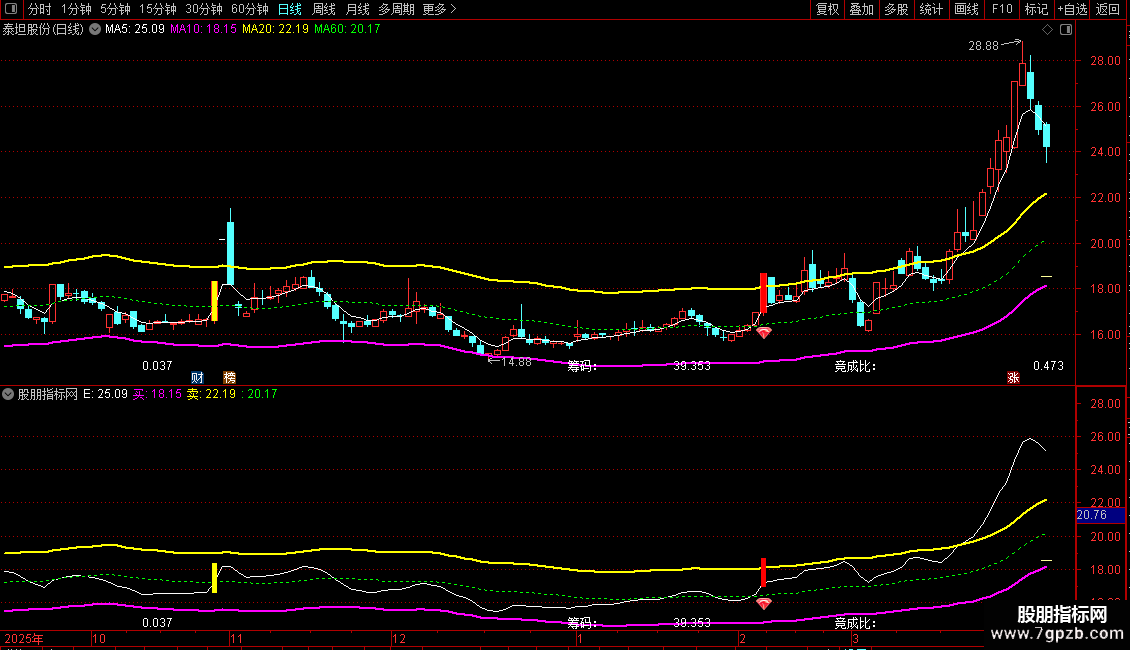This screenshot has width=1130, height=650.
Task: Click the 筹码: label in the main chart
Action: 582,366
